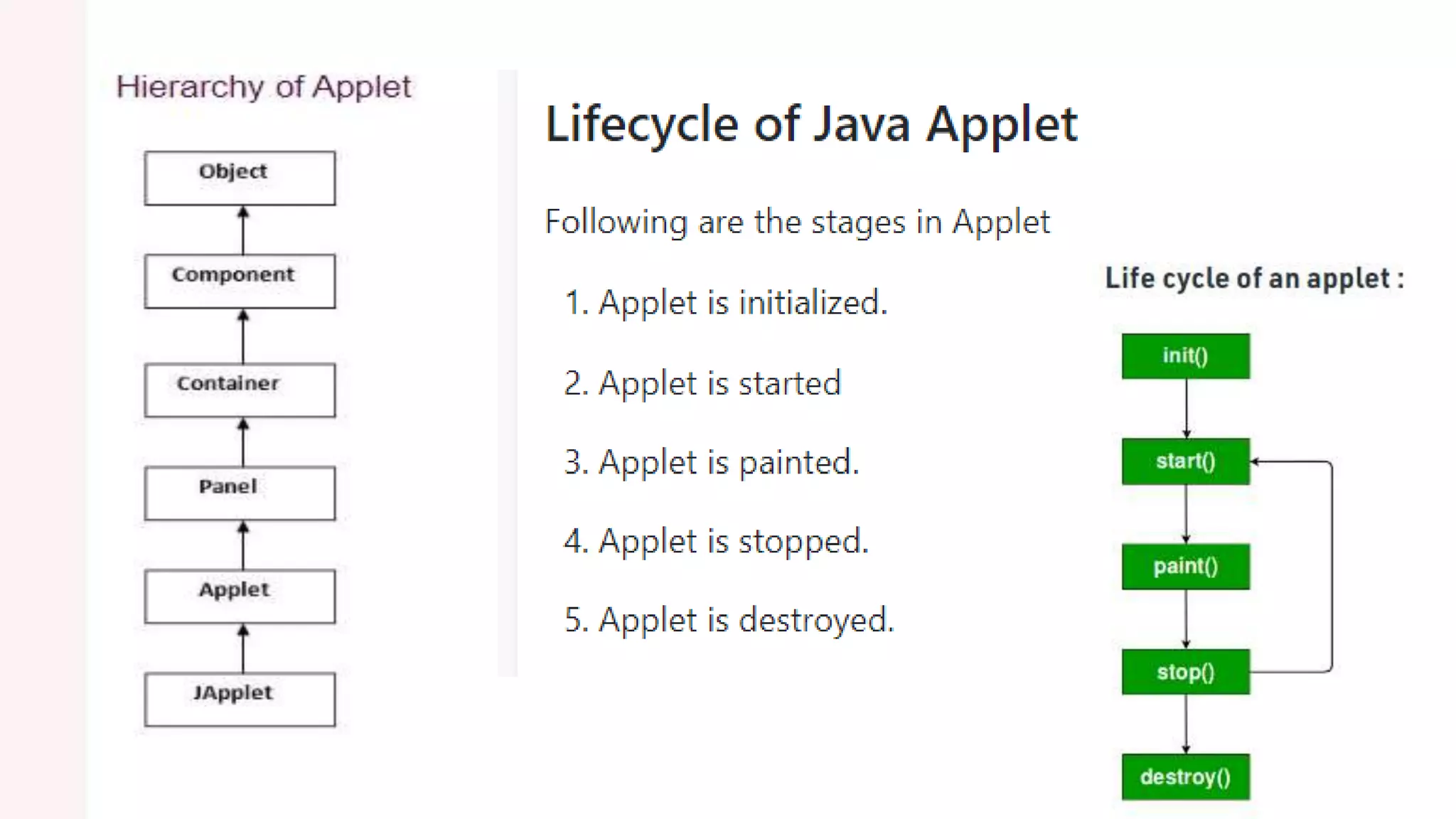Select the Component box in the hierarchy diagram
Screen dimensions: 1456x819
click(x=240, y=281)
